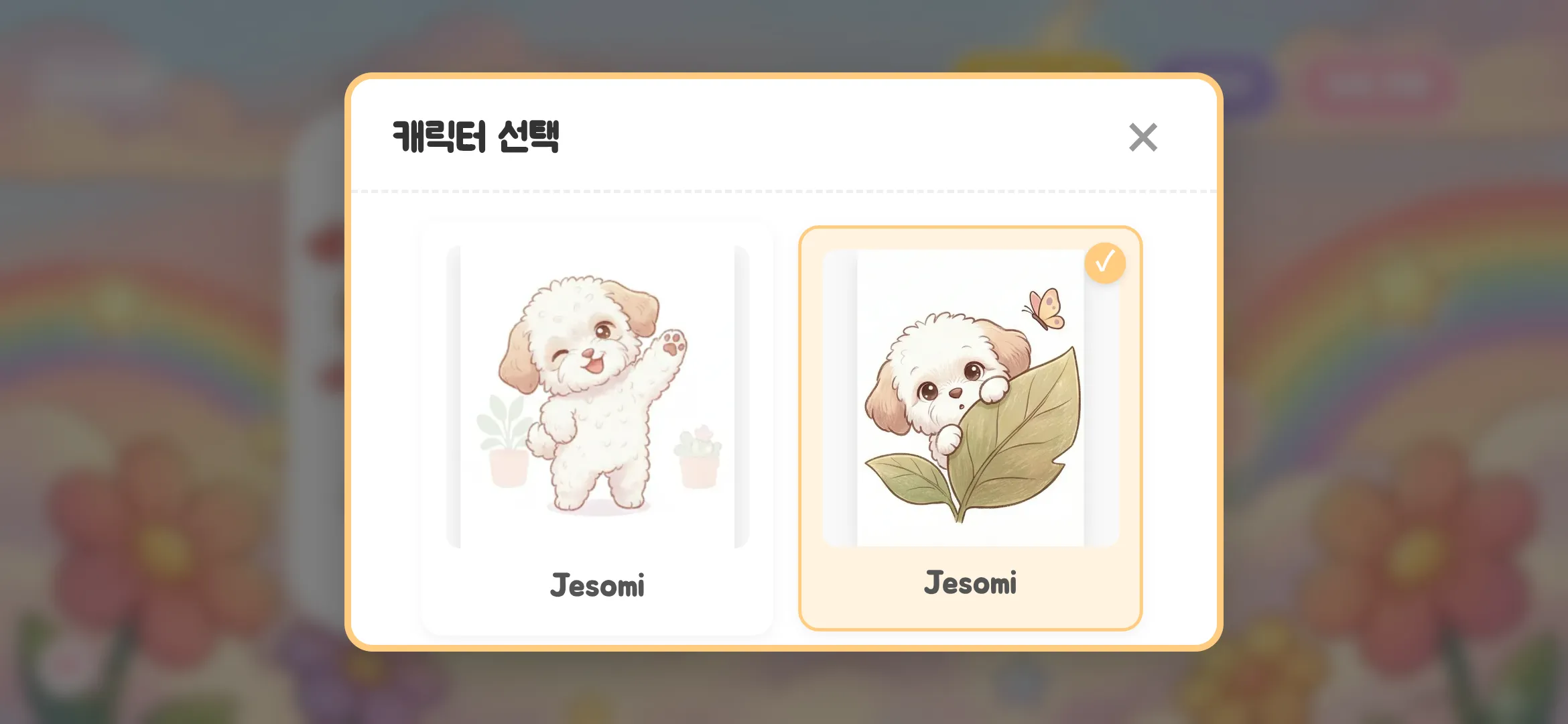Click the blurred pink button behind the dialog
This screenshot has height=724, width=1568.
tap(1379, 84)
